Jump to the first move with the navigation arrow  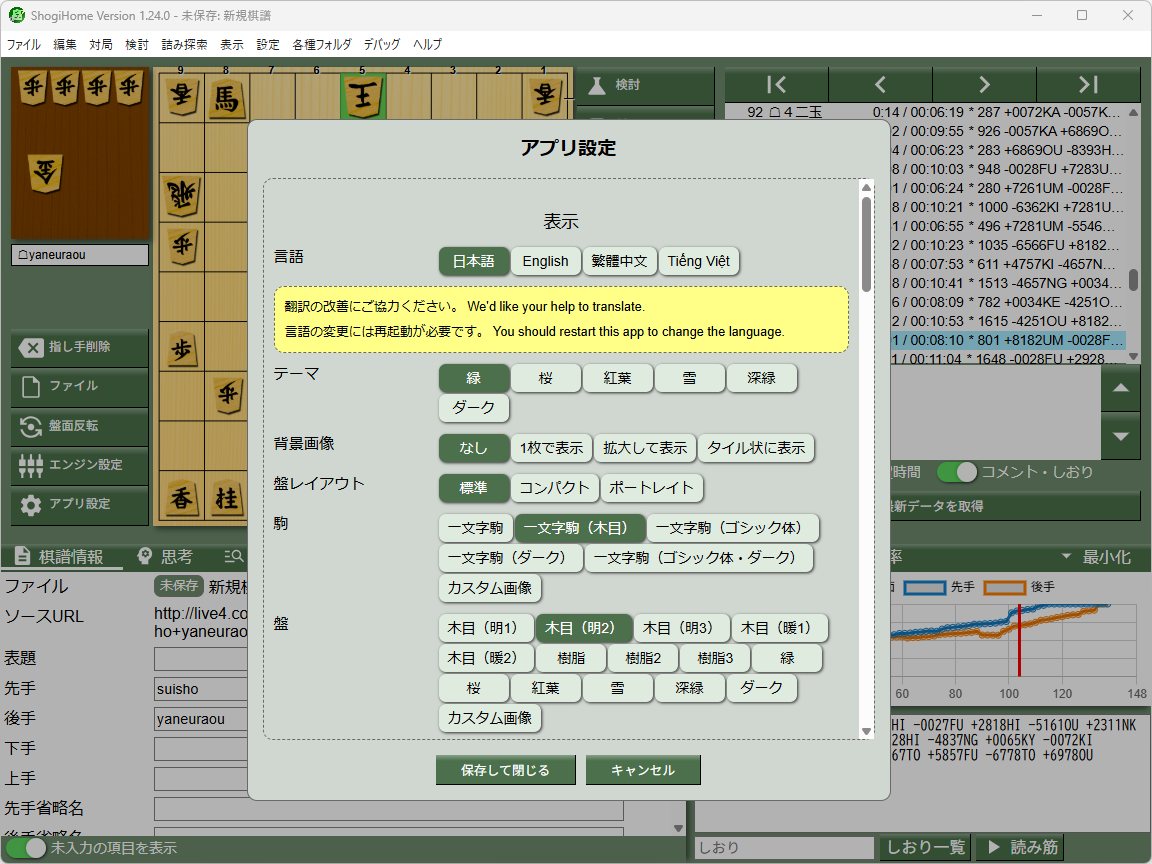pos(776,86)
